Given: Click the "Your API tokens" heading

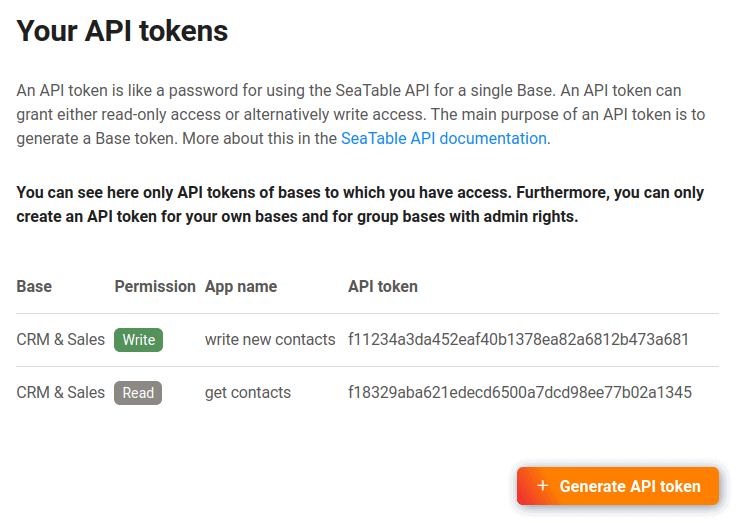Looking at the screenshot, I should (123, 31).
